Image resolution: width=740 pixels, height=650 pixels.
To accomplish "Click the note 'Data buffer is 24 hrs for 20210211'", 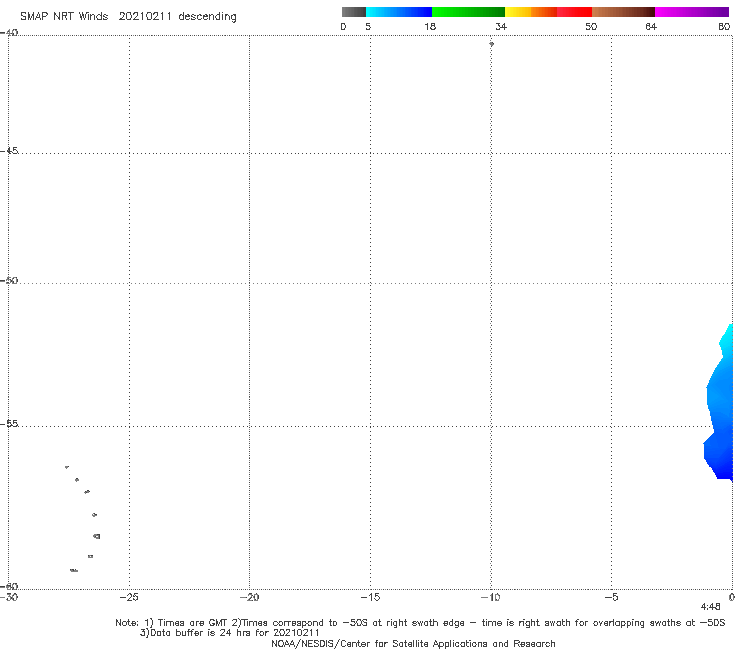I will tap(230, 633).
